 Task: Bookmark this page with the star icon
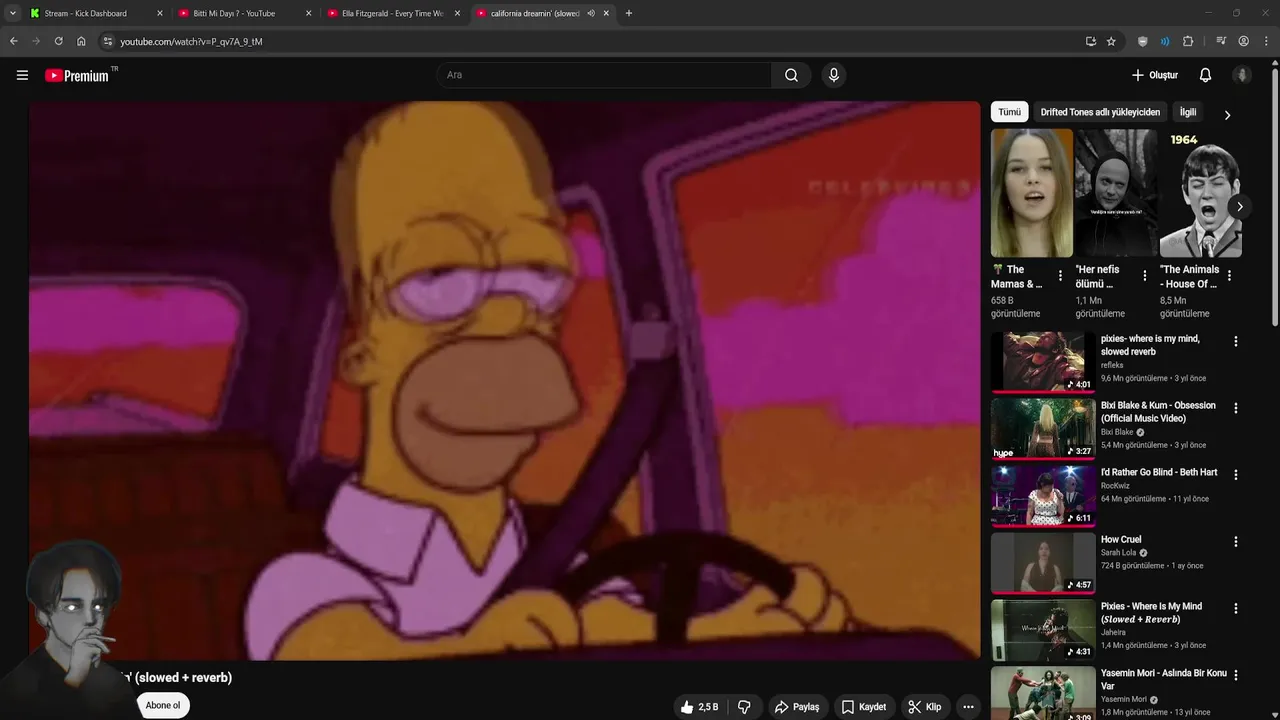[x=1111, y=41]
